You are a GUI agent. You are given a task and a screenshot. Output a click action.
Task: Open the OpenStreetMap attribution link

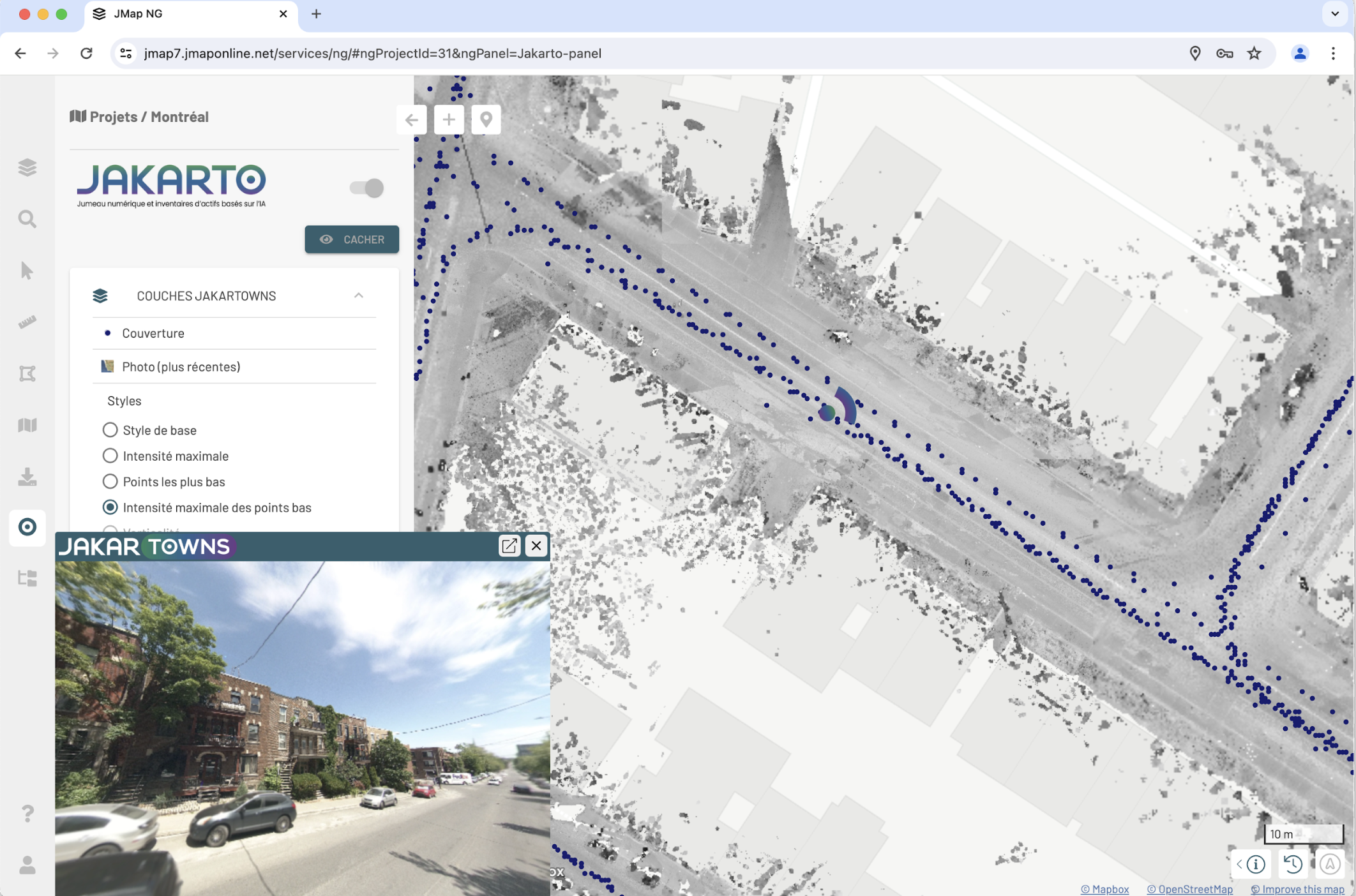[x=1189, y=889]
